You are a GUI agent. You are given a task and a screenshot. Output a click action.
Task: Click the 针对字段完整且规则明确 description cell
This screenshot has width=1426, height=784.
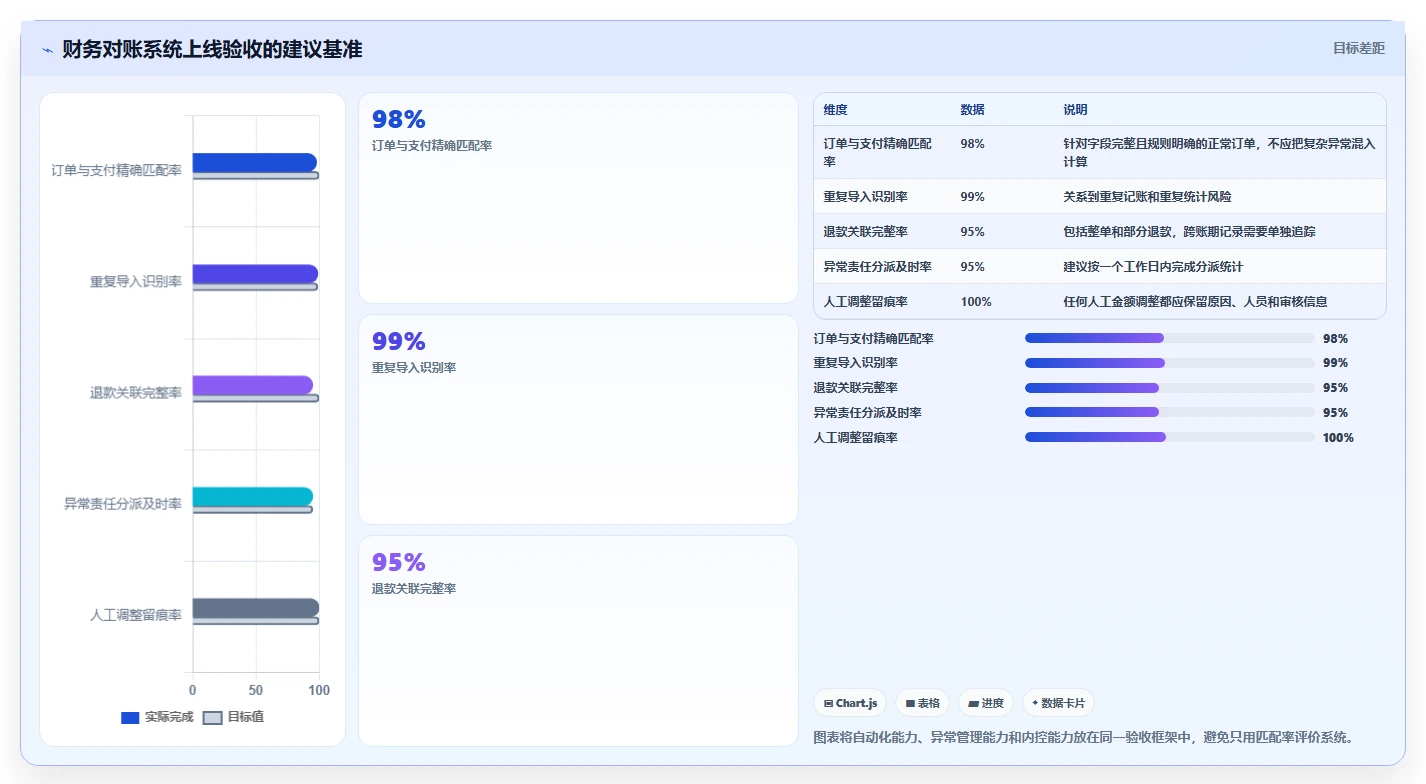coord(1219,152)
